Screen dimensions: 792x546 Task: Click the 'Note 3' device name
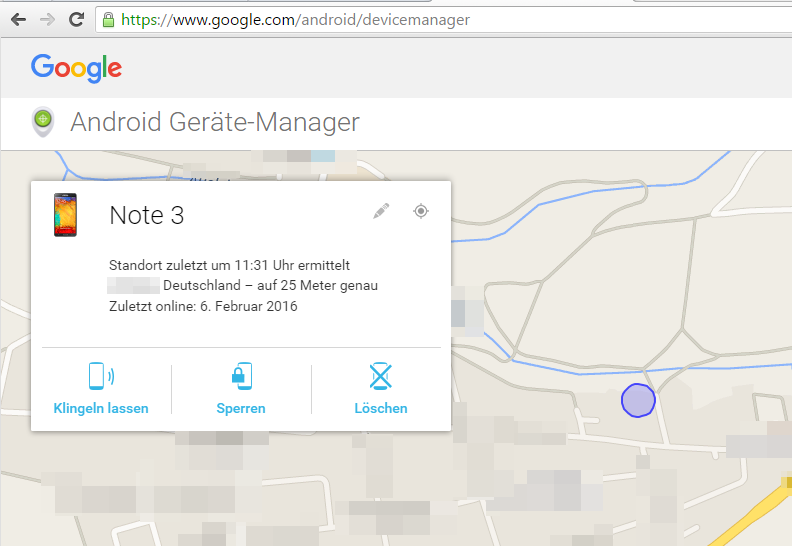pos(146,215)
